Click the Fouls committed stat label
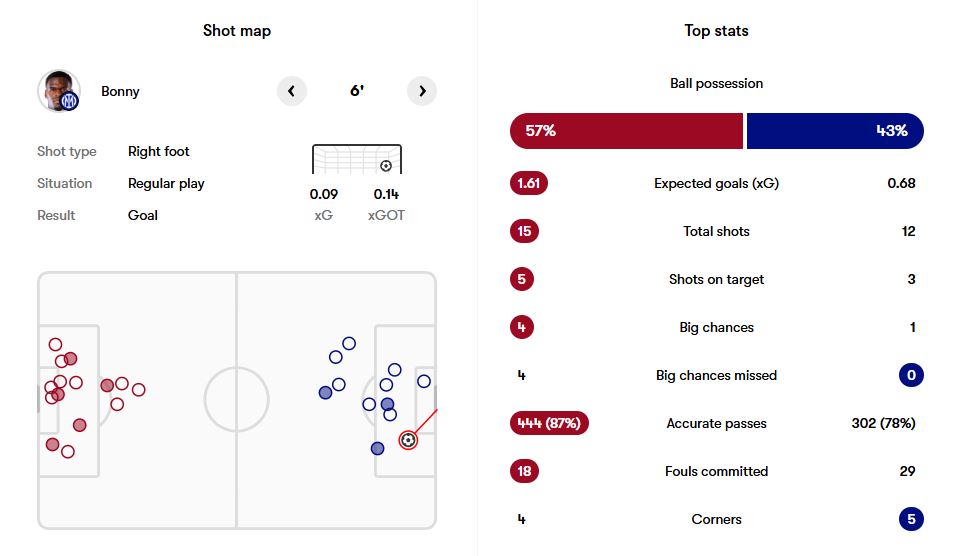 [716, 471]
